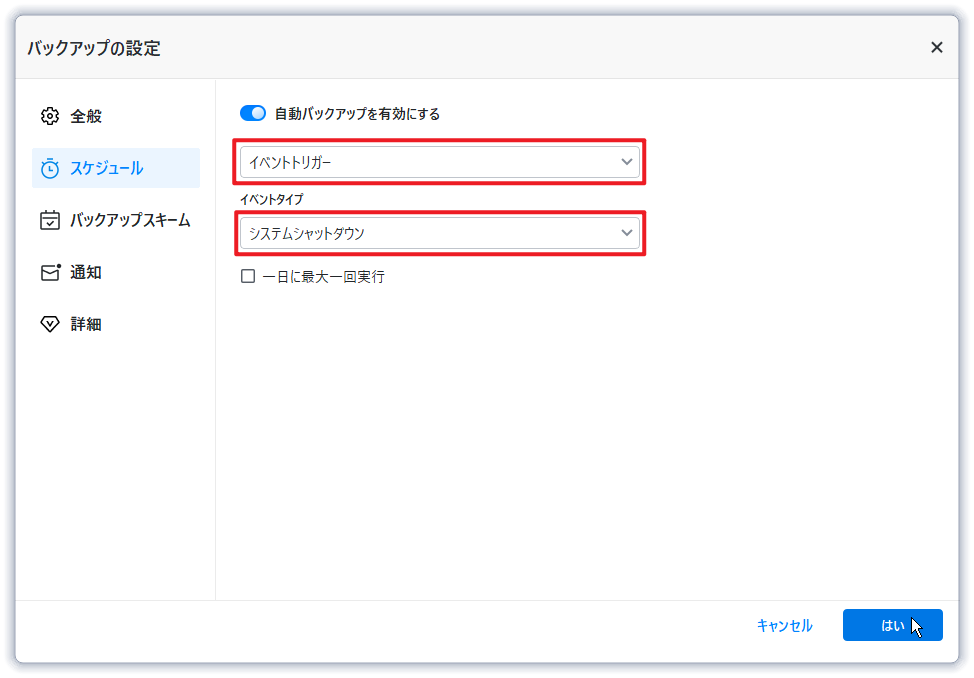Go to the 通知 section
Image resolution: width=974 pixels, height=678 pixels.
[86, 272]
